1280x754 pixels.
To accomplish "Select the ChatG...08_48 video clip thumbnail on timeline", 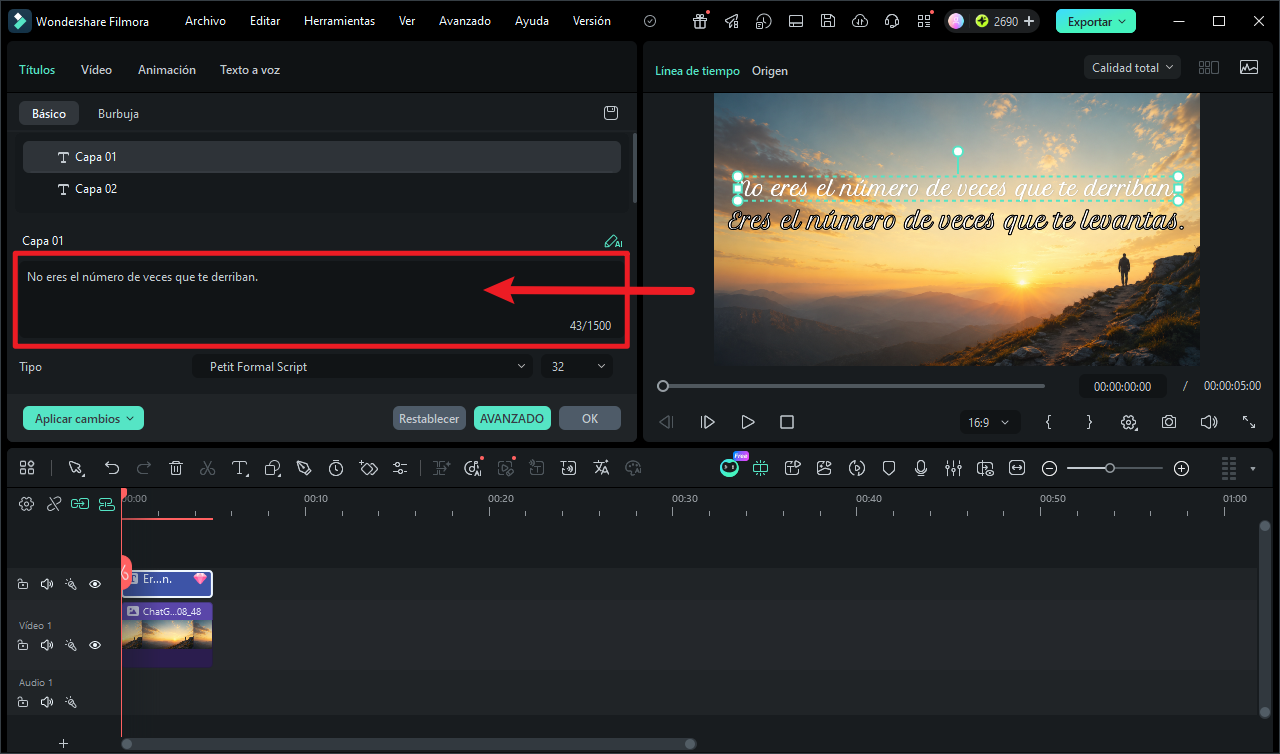I will (x=167, y=634).
